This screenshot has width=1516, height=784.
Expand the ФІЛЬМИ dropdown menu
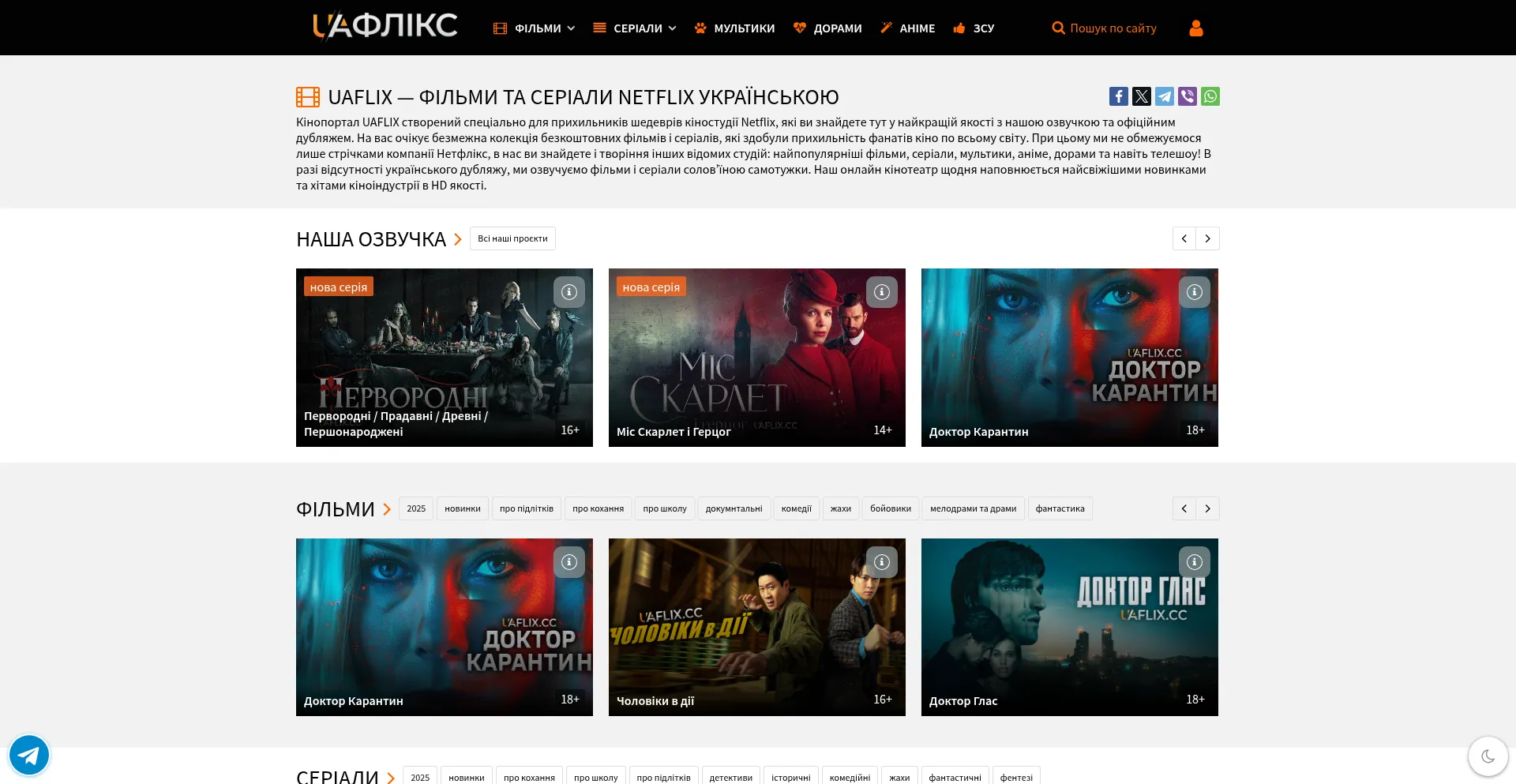click(535, 28)
